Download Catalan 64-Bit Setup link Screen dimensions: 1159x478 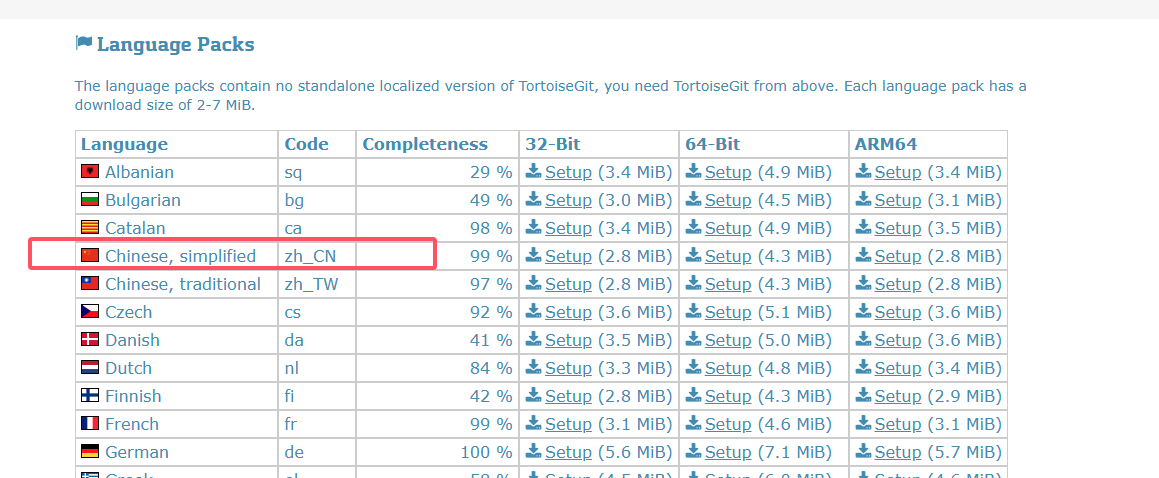728,228
